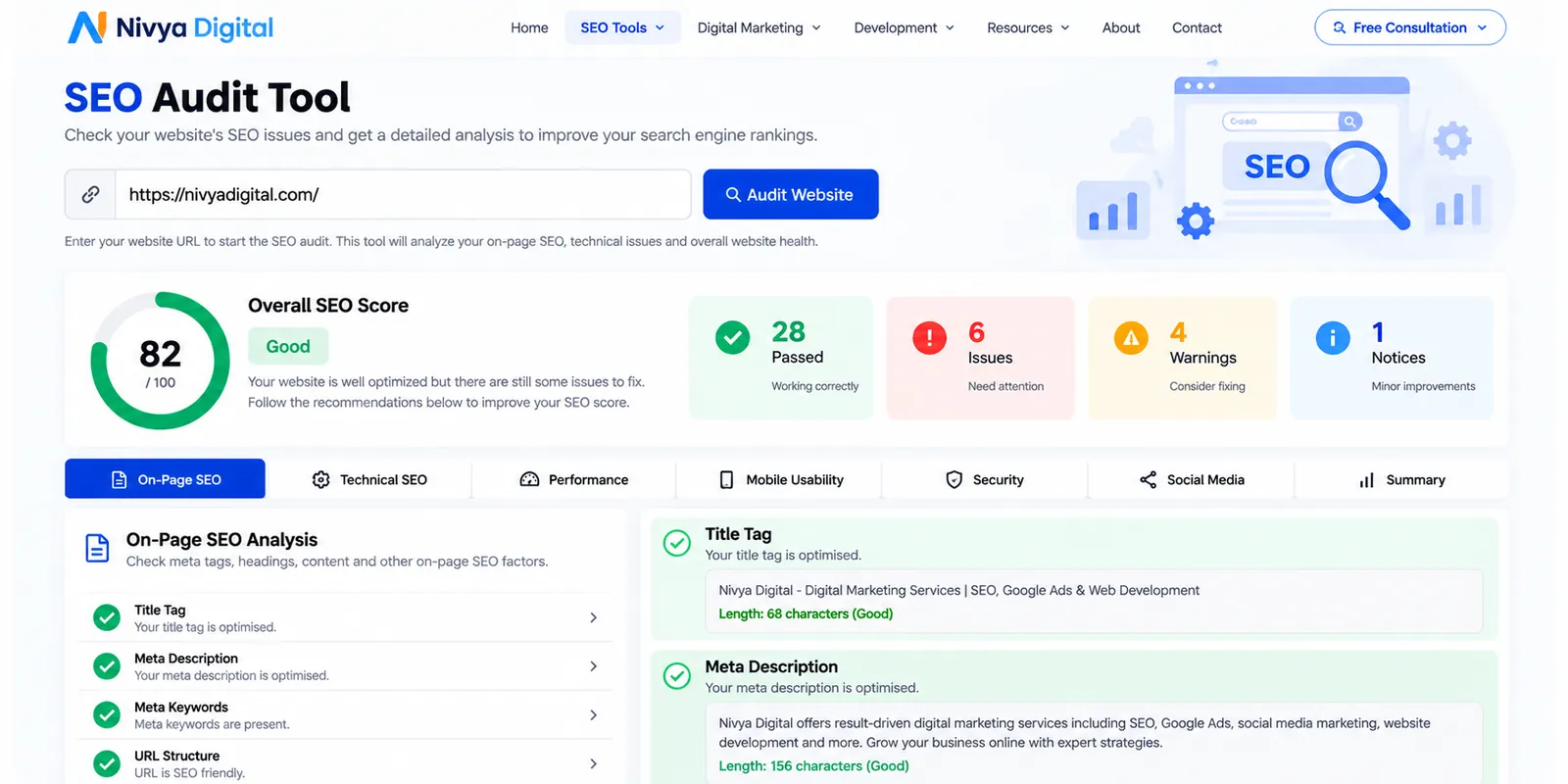This screenshot has width=1568, height=784.
Task: Click the website URL input field
Action: pyautogui.click(x=403, y=194)
